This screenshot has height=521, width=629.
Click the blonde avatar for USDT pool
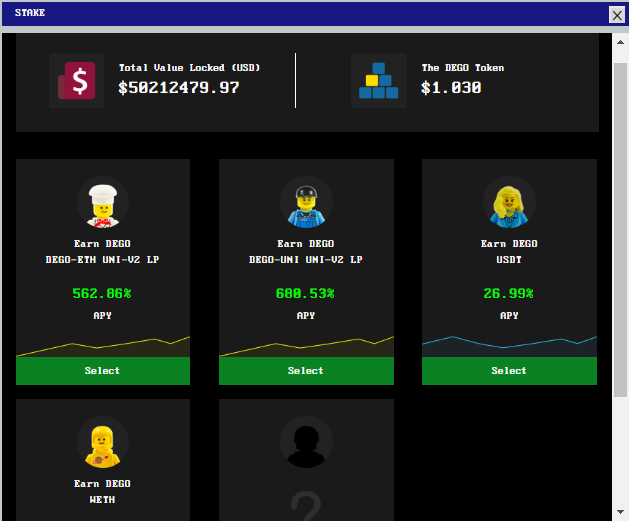pos(509,203)
